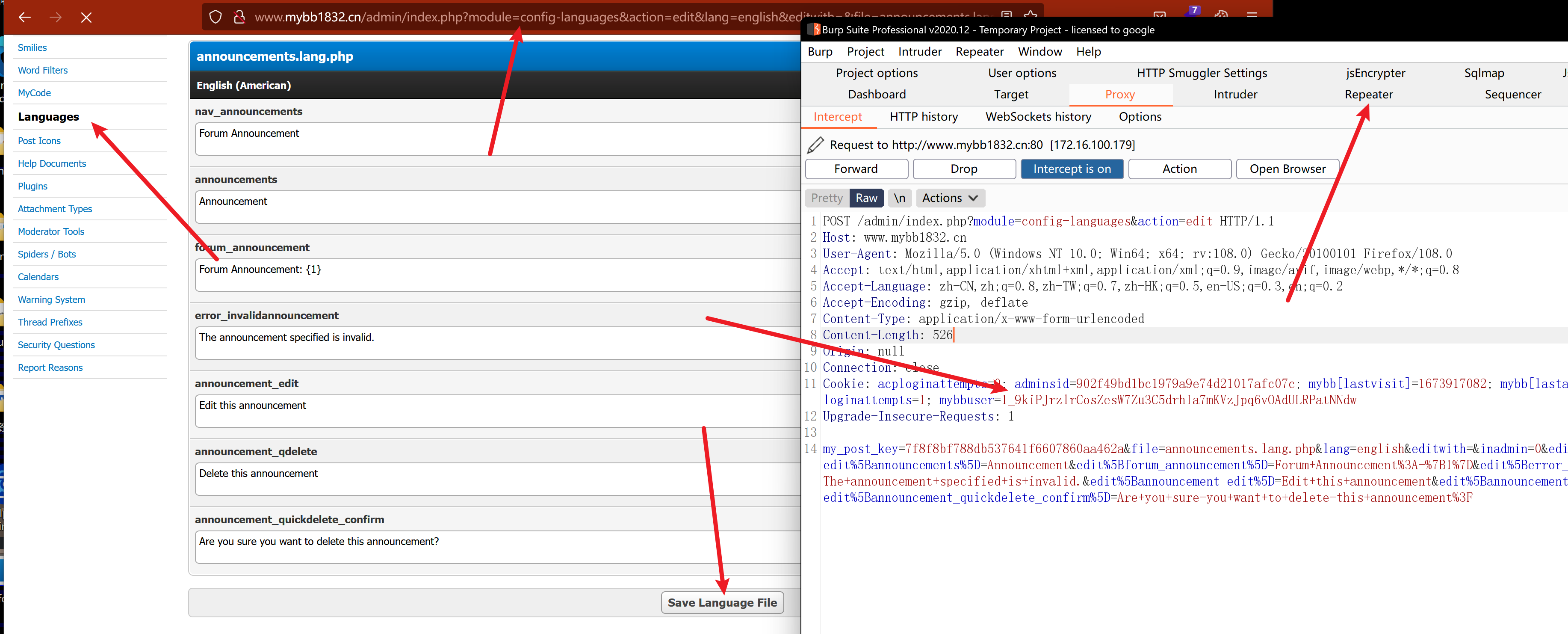Click the Save Language File button
The image size is (1568, 634).
click(722, 602)
